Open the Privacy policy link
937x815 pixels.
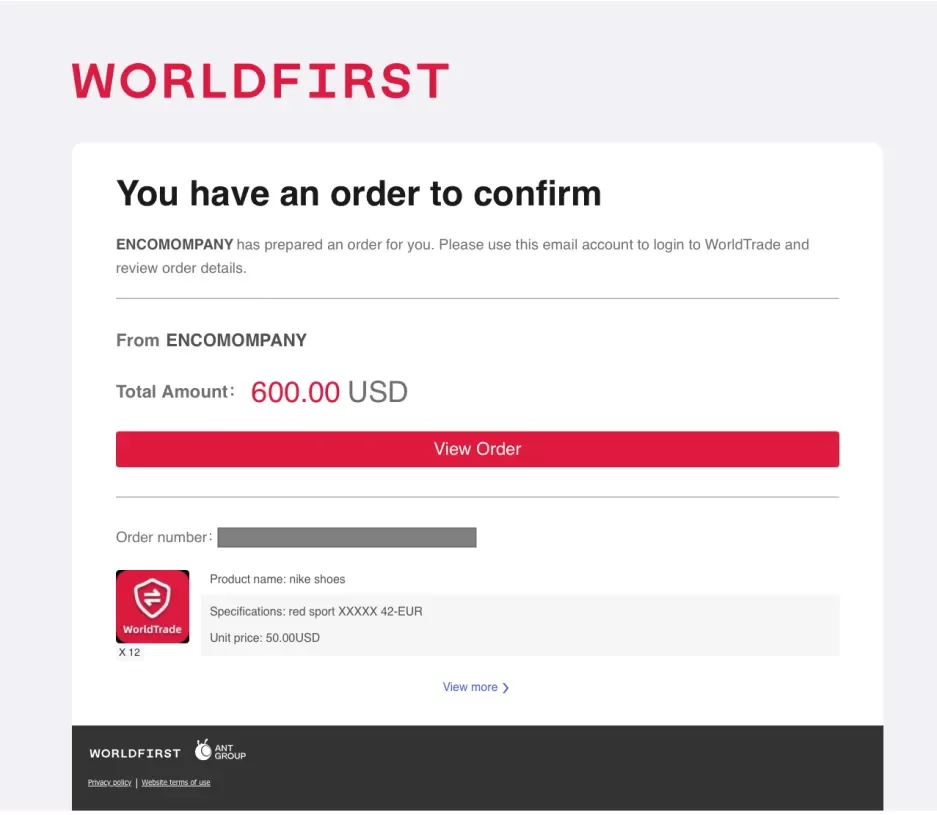pyautogui.click(x=109, y=783)
